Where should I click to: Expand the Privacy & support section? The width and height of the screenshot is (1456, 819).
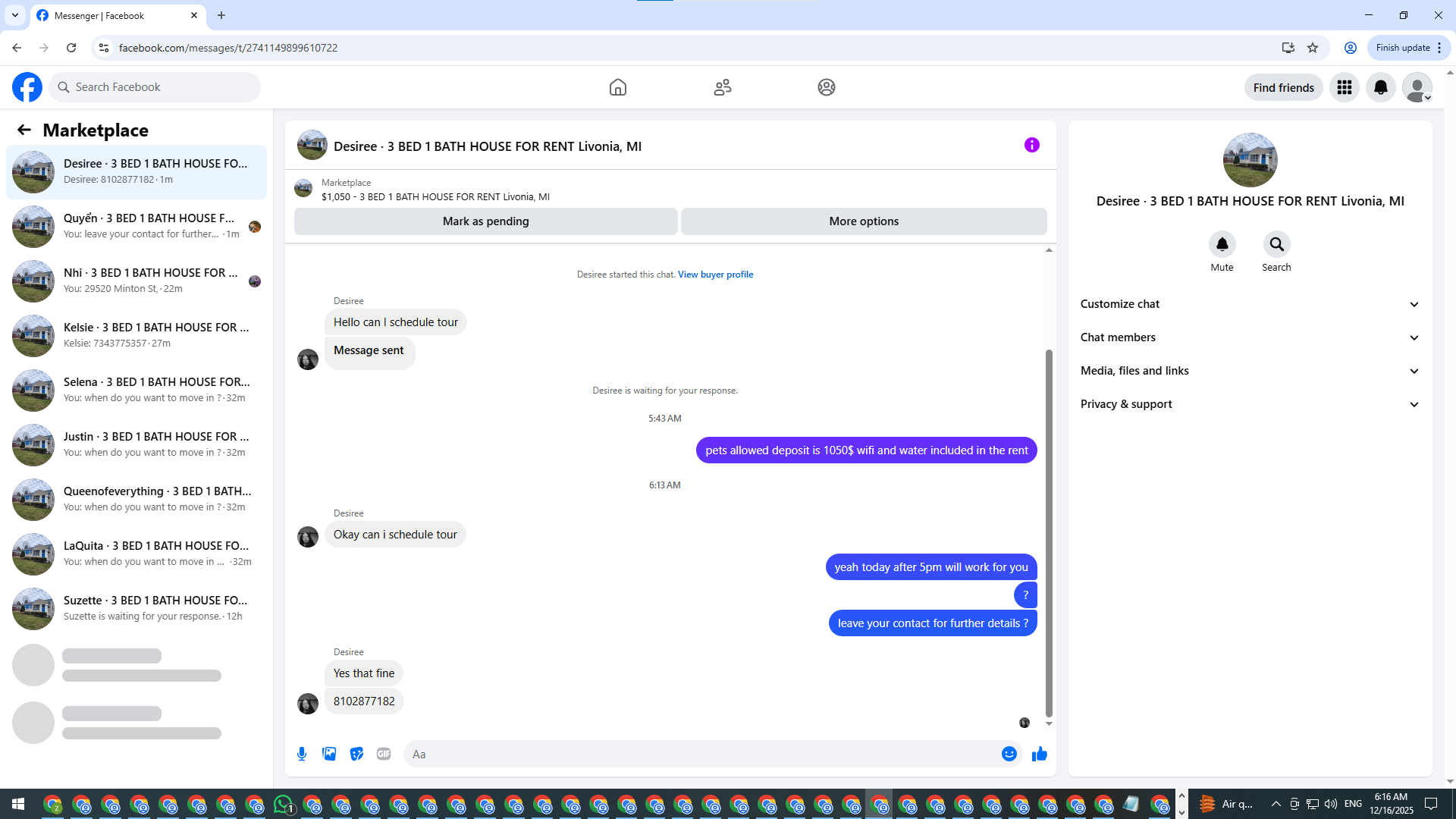[1250, 404]
